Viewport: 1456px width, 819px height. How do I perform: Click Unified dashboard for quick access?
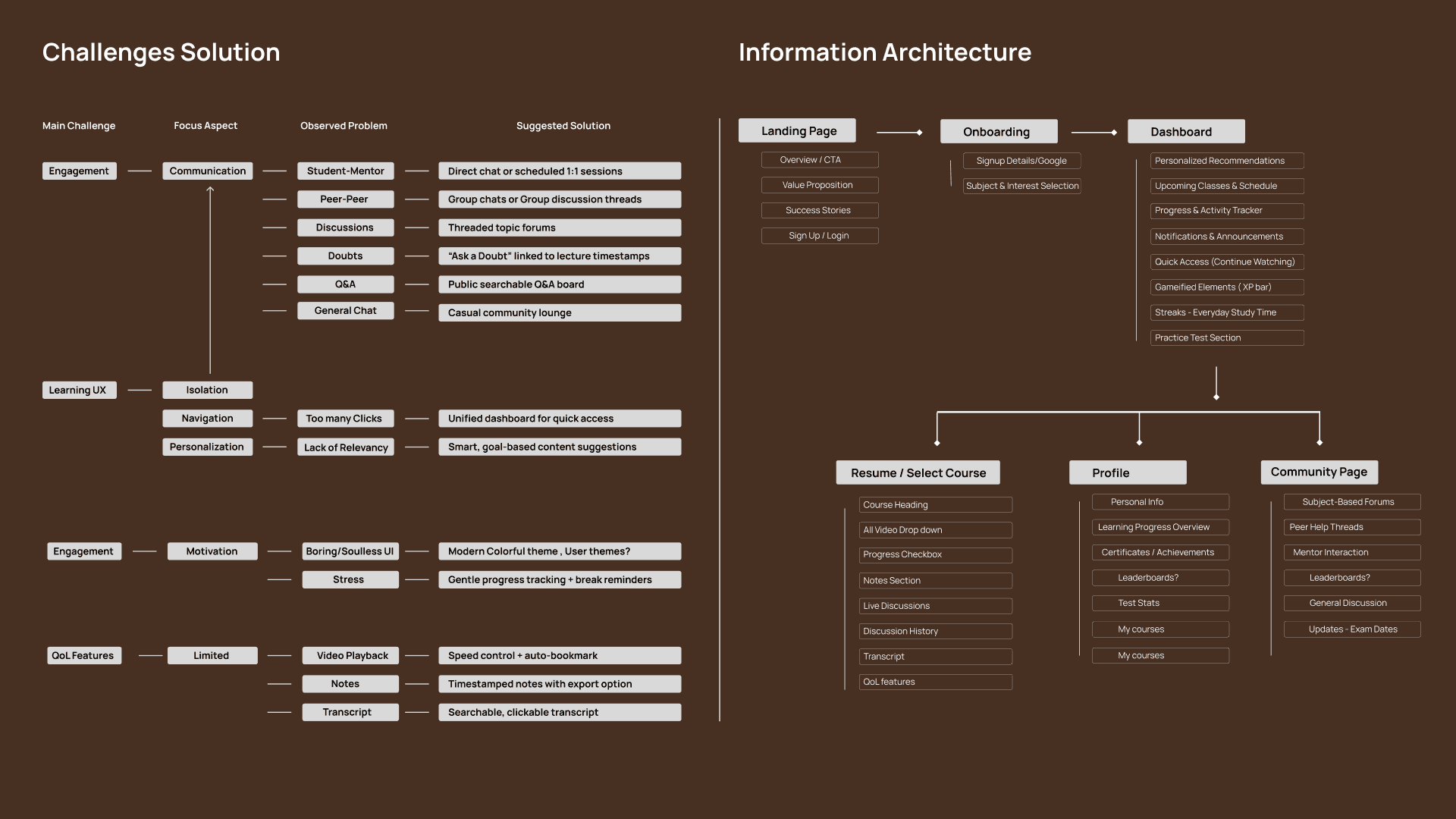(x=559, y=419)
